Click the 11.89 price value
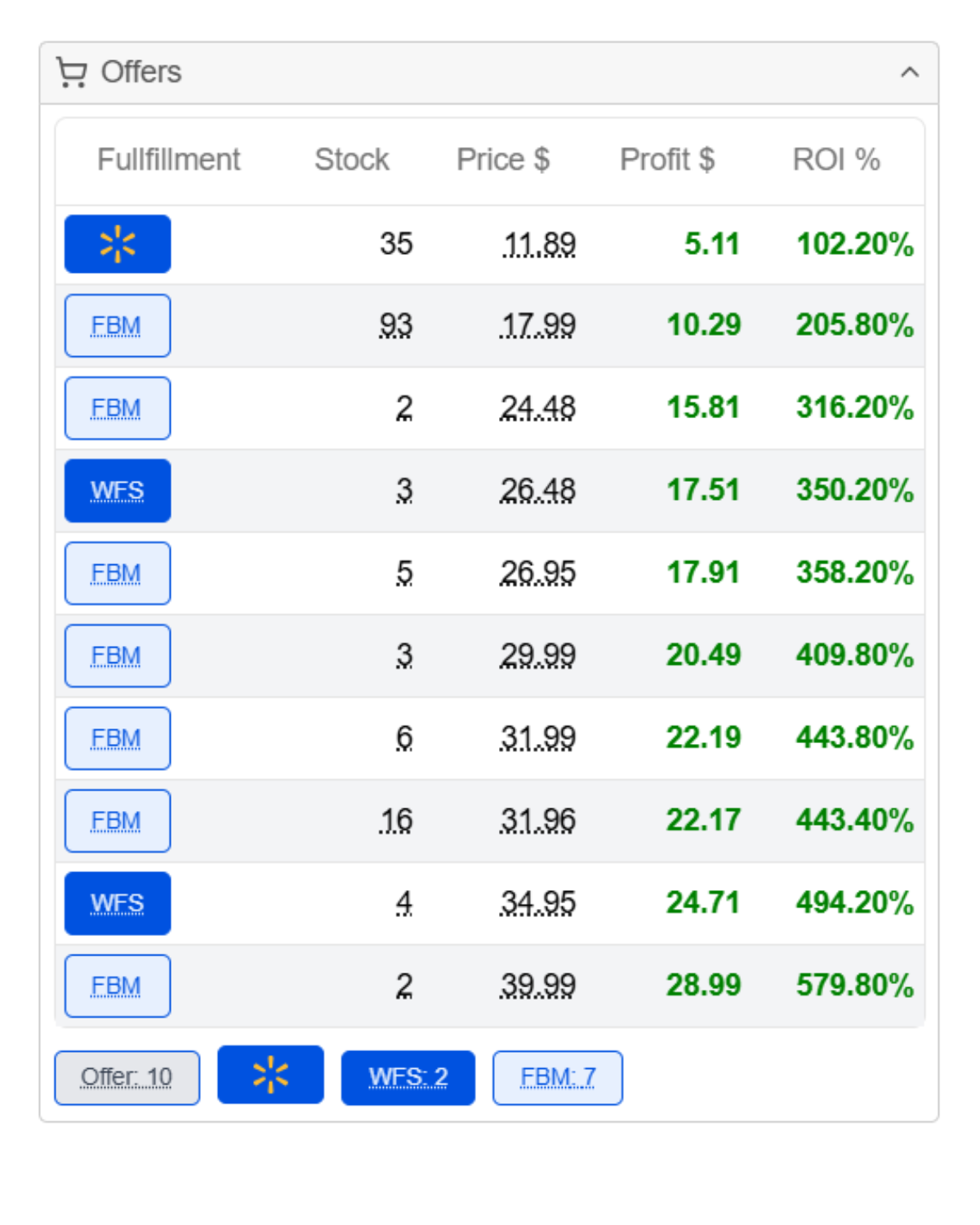Viewport: 980px width, 1225px height. point(539,244)
